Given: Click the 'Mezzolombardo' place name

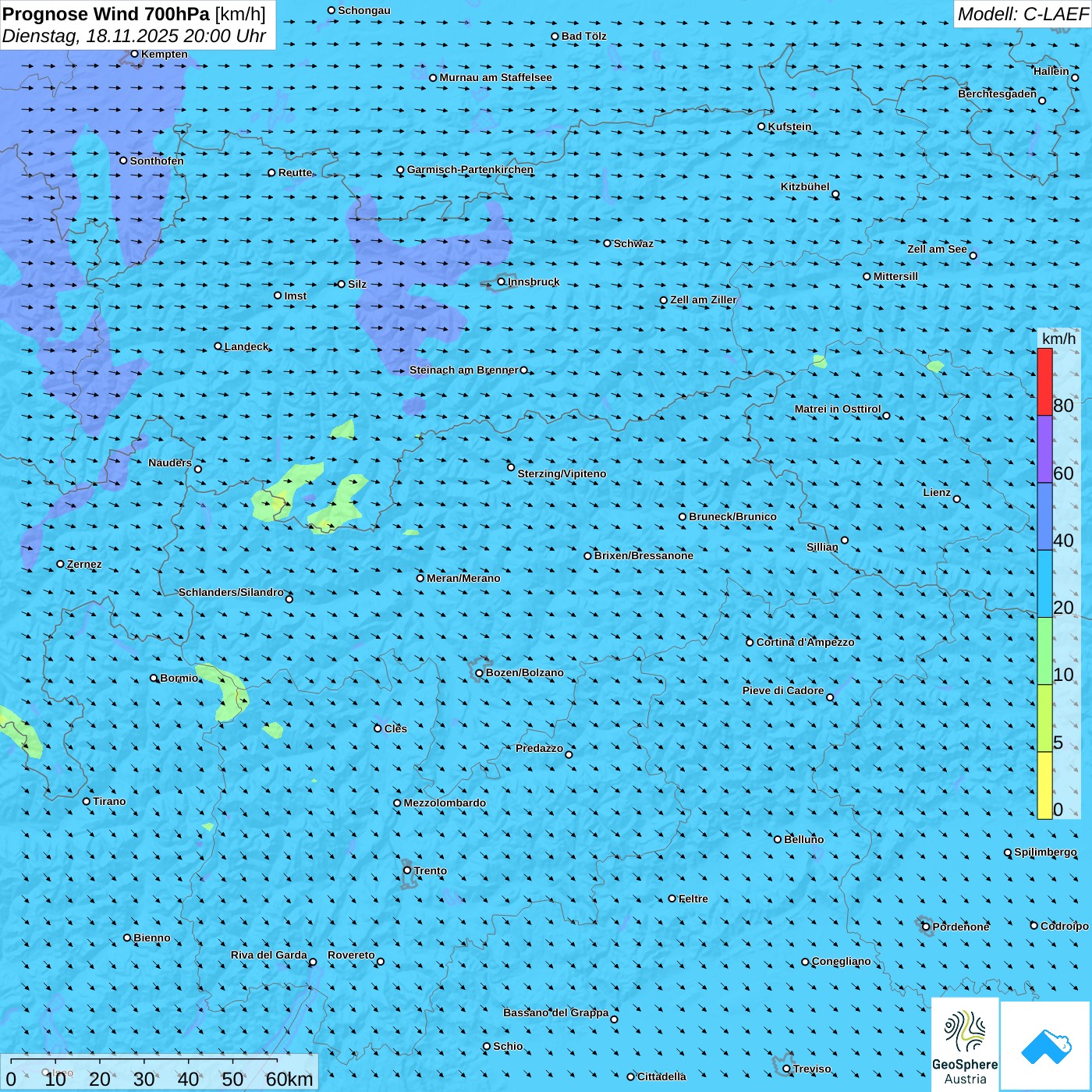Looking at the screenshot, I should tap(445, 803).
